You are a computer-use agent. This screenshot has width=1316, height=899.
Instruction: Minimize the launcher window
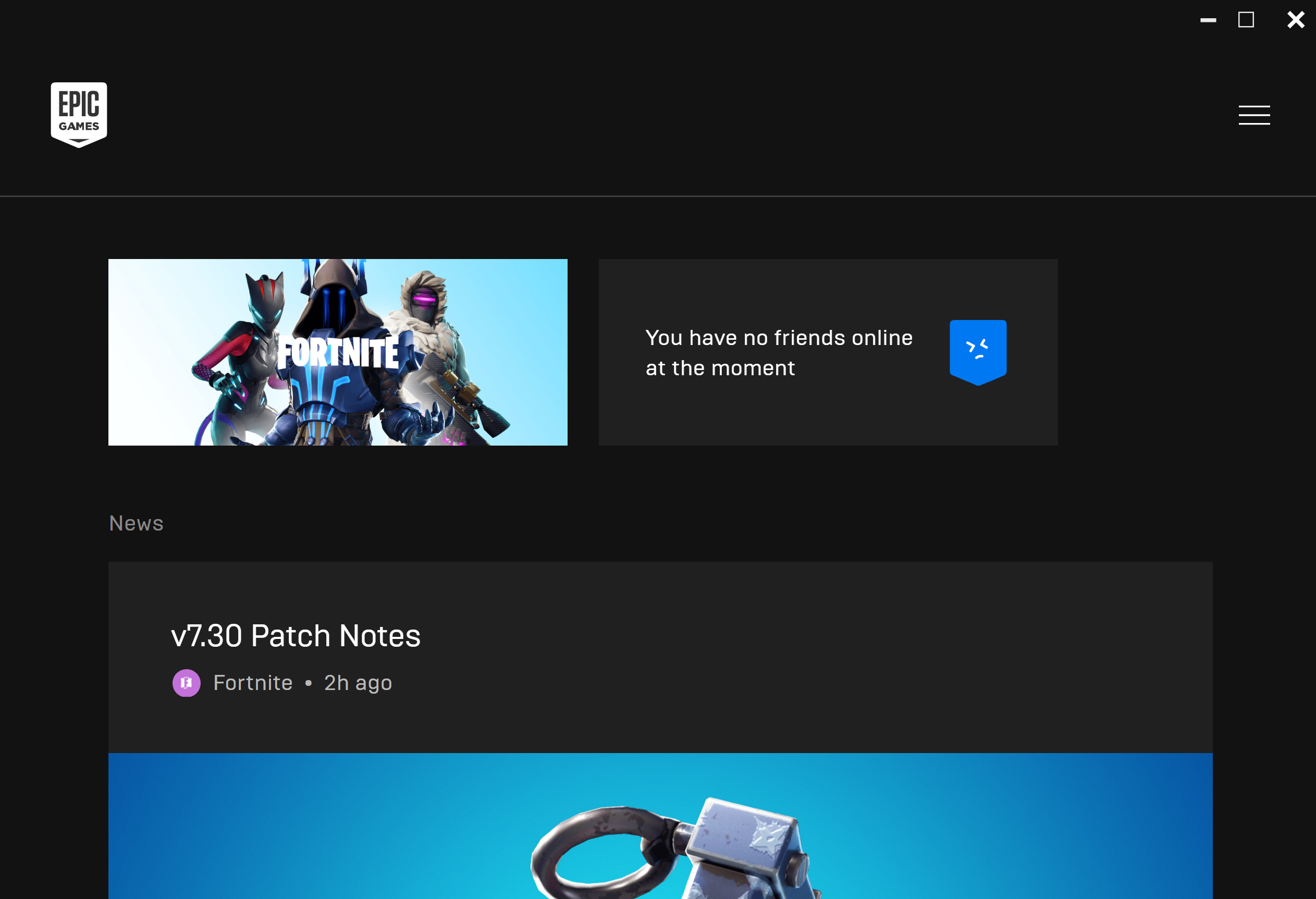click(1208, 20)
